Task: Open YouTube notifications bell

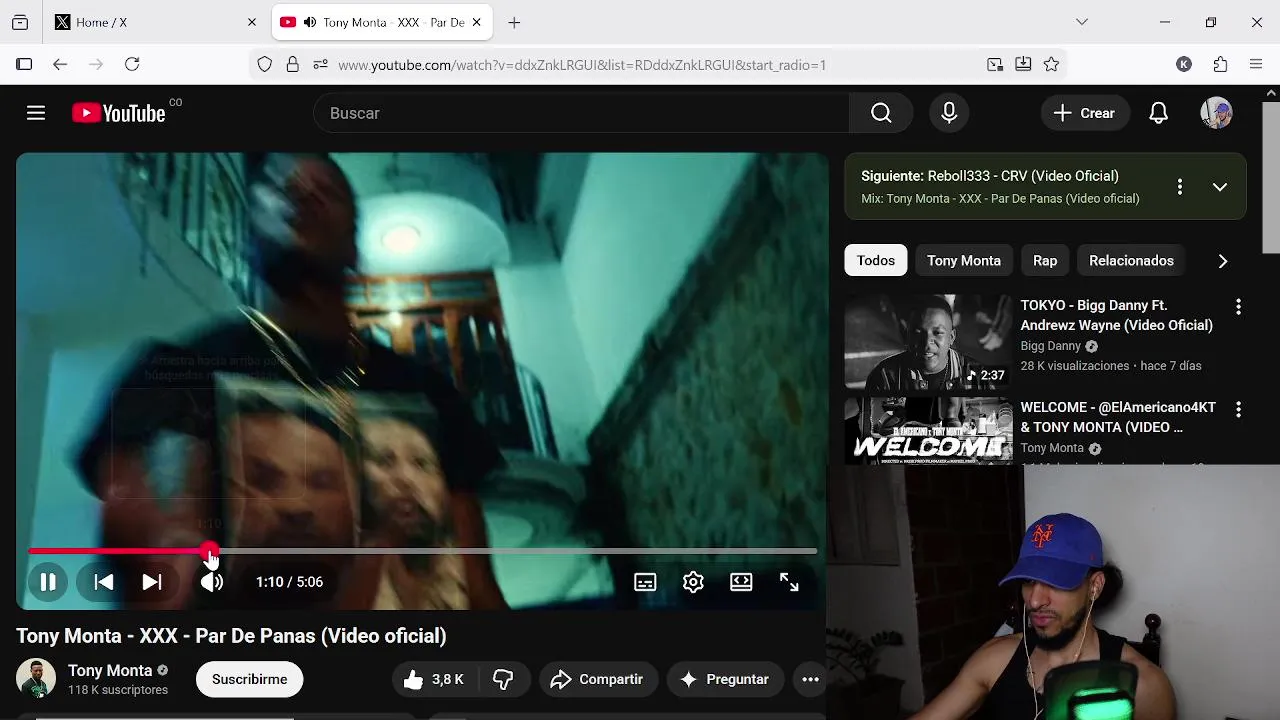Action: pos(1158,113)
